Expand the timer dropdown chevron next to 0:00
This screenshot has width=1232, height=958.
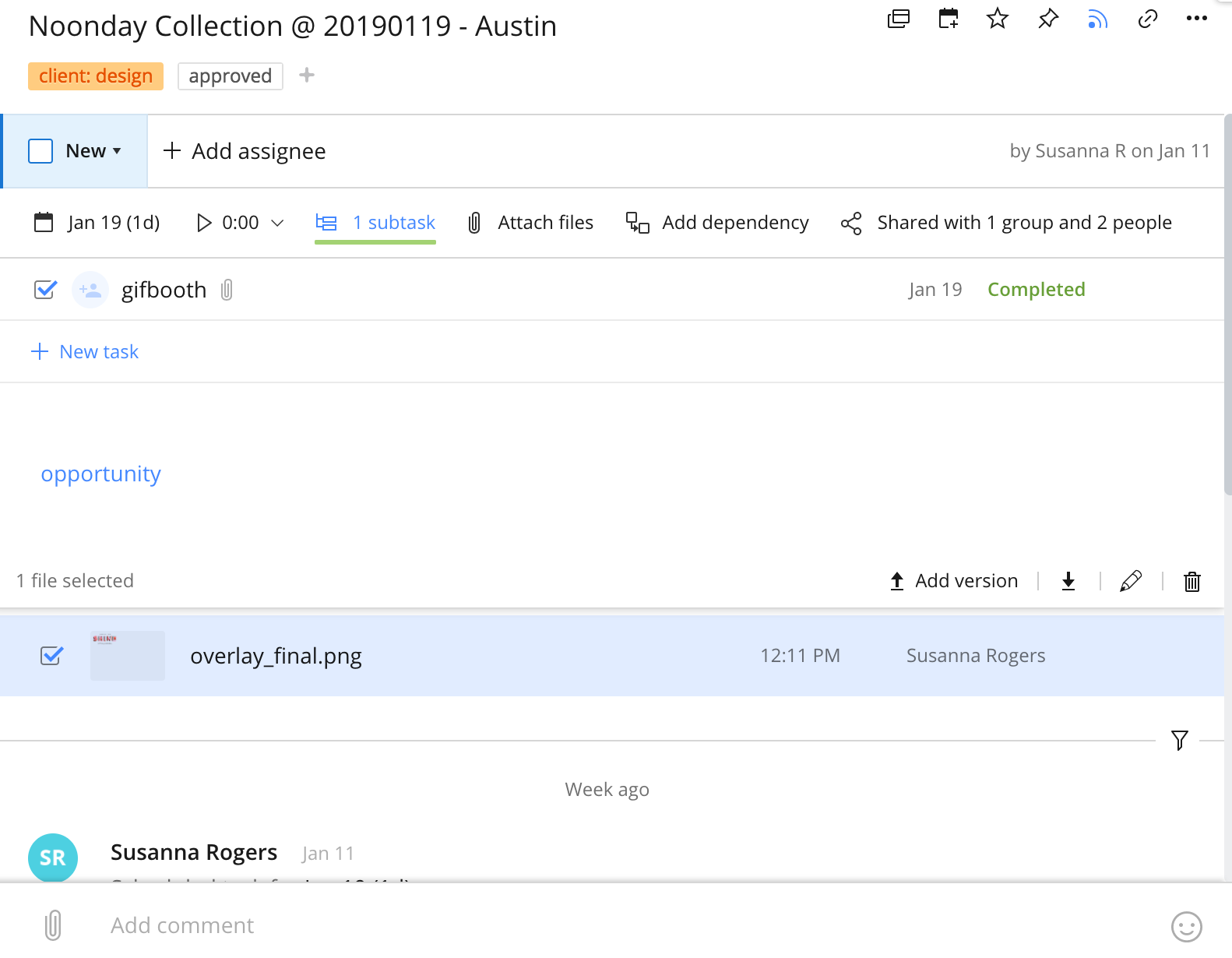(x=277, y=224)
